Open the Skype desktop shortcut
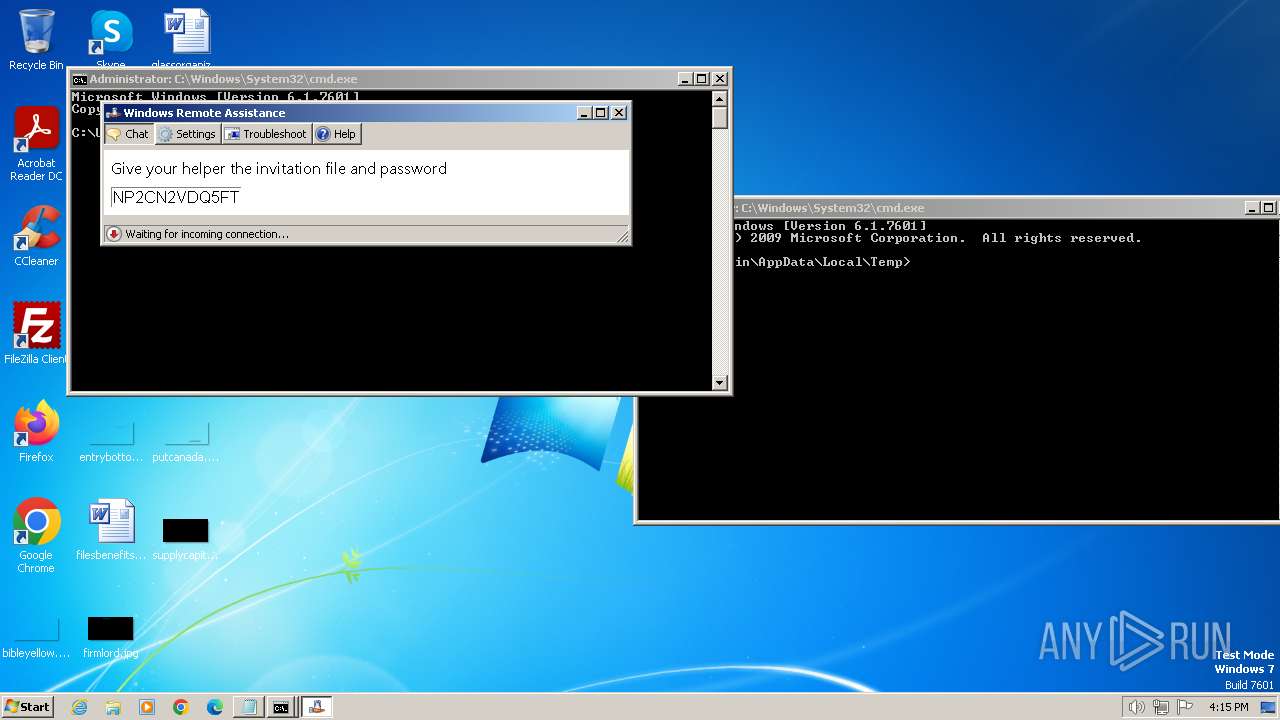Screen dimensions: 1280x720 point(111,40)
